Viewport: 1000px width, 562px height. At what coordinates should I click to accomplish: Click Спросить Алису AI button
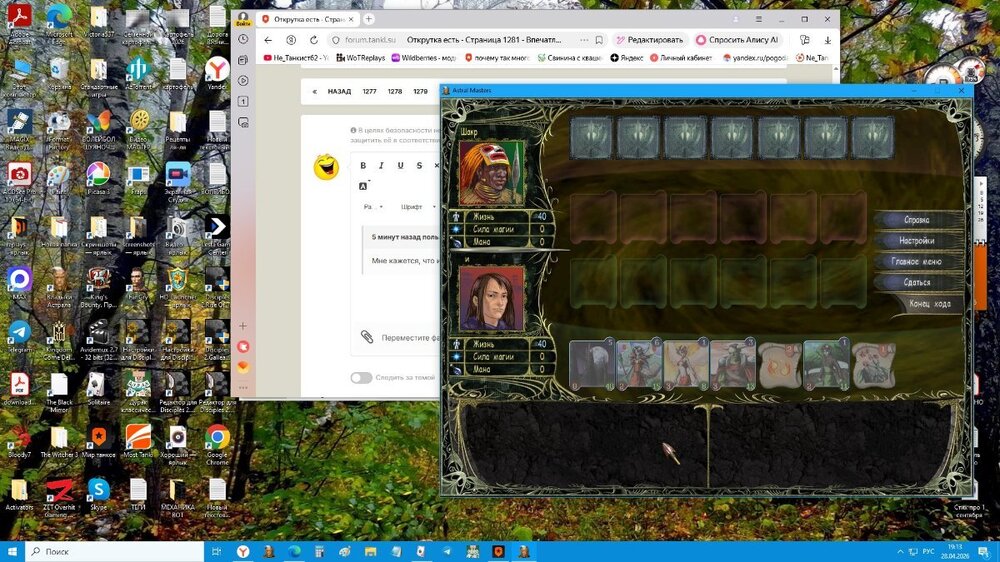coord(738,40)
